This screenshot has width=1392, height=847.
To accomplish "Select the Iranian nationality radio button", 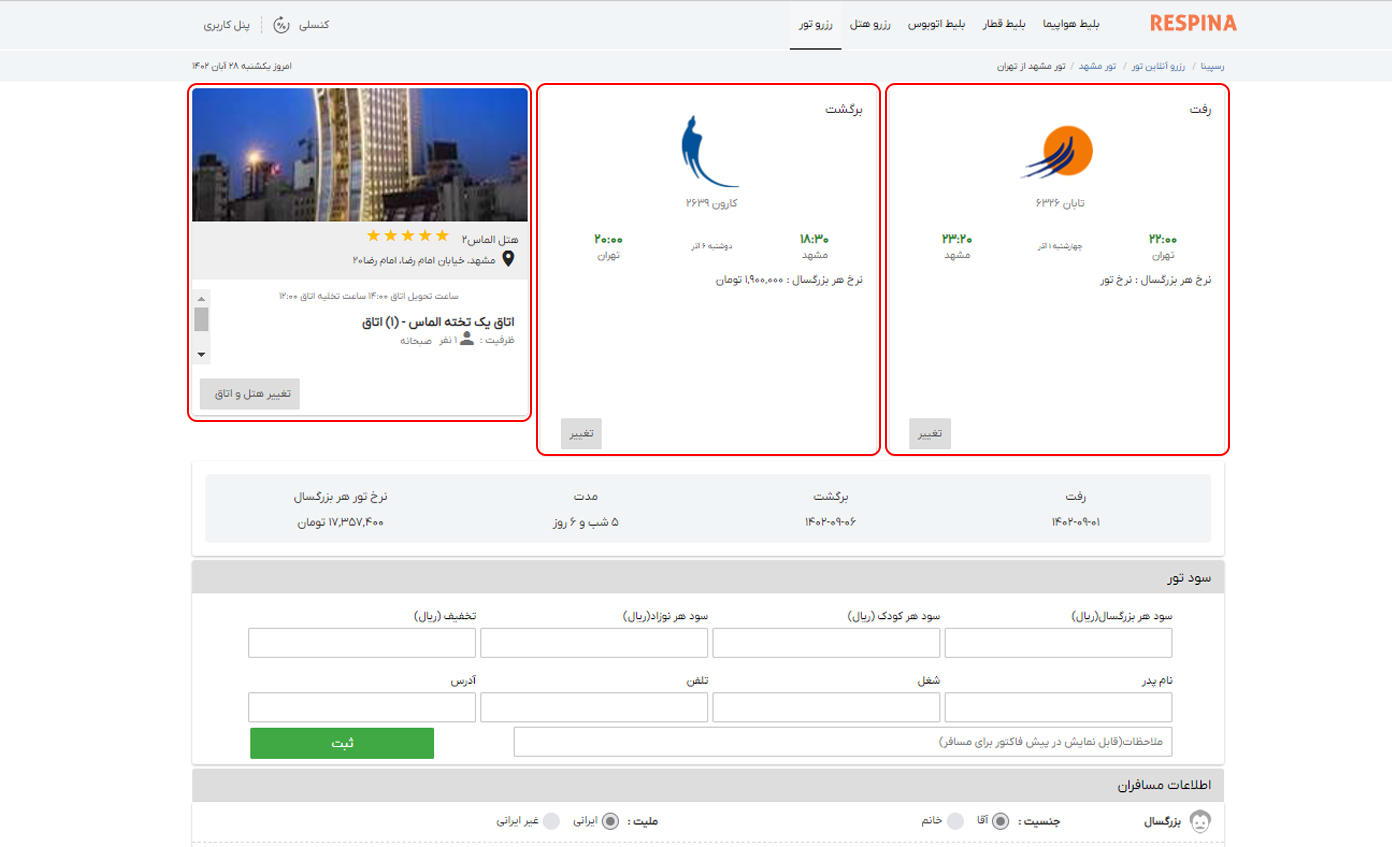I will (610, 821).
